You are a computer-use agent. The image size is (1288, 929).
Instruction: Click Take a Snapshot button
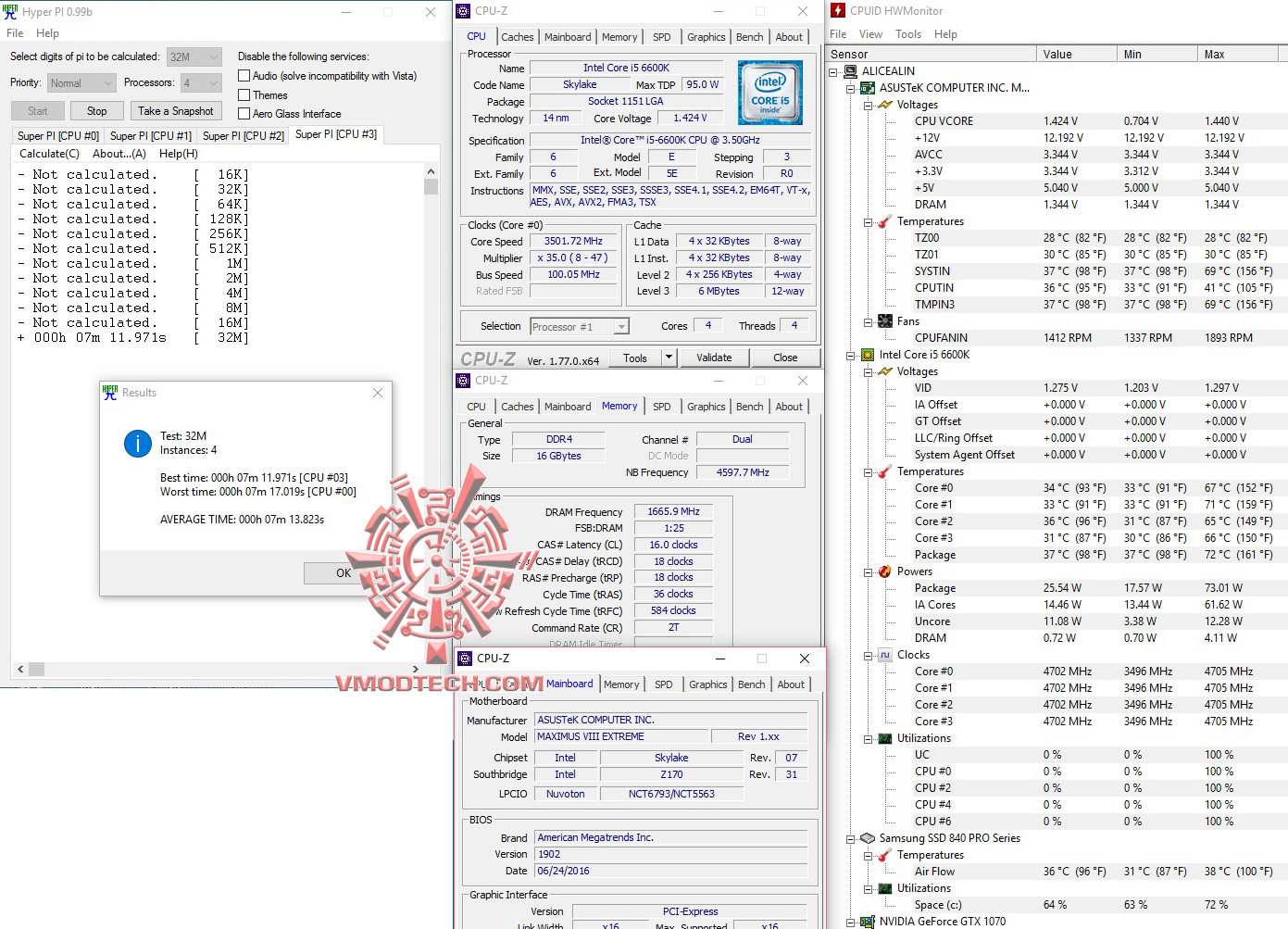[x=176, y=111]
